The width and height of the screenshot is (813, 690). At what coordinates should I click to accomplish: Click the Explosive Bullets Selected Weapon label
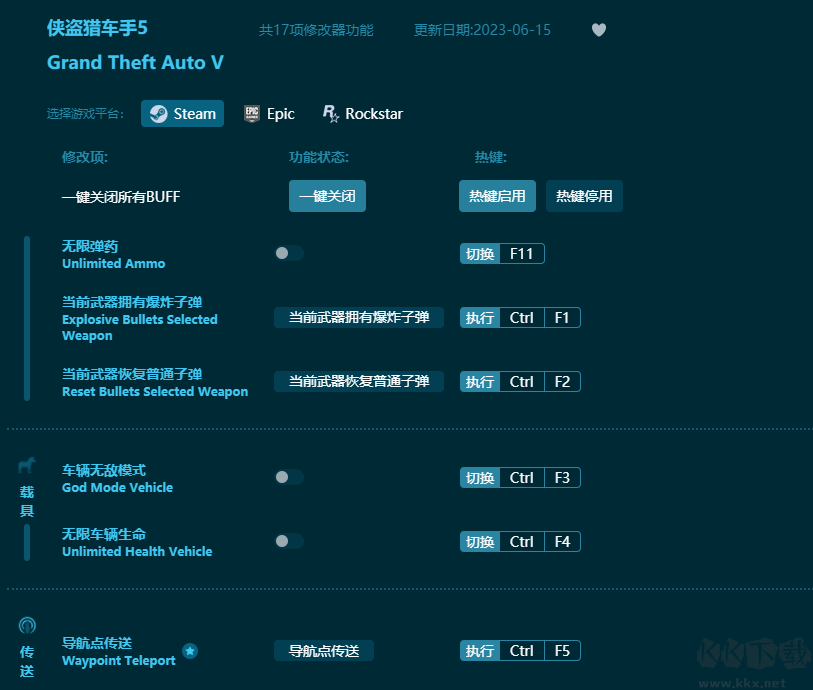click(x=139, y=327)
